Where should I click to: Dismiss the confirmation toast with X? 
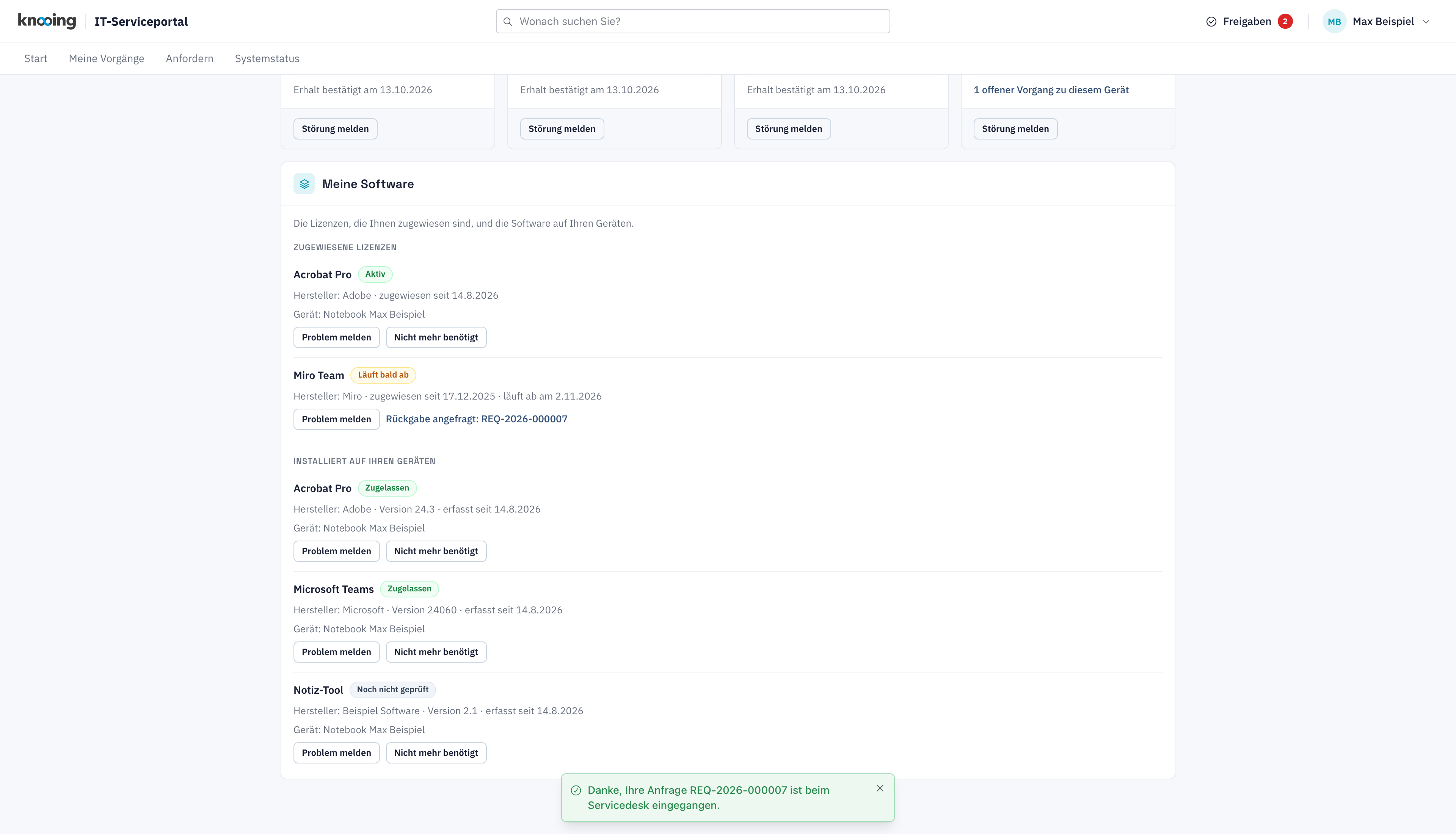[x=880, y=789]
